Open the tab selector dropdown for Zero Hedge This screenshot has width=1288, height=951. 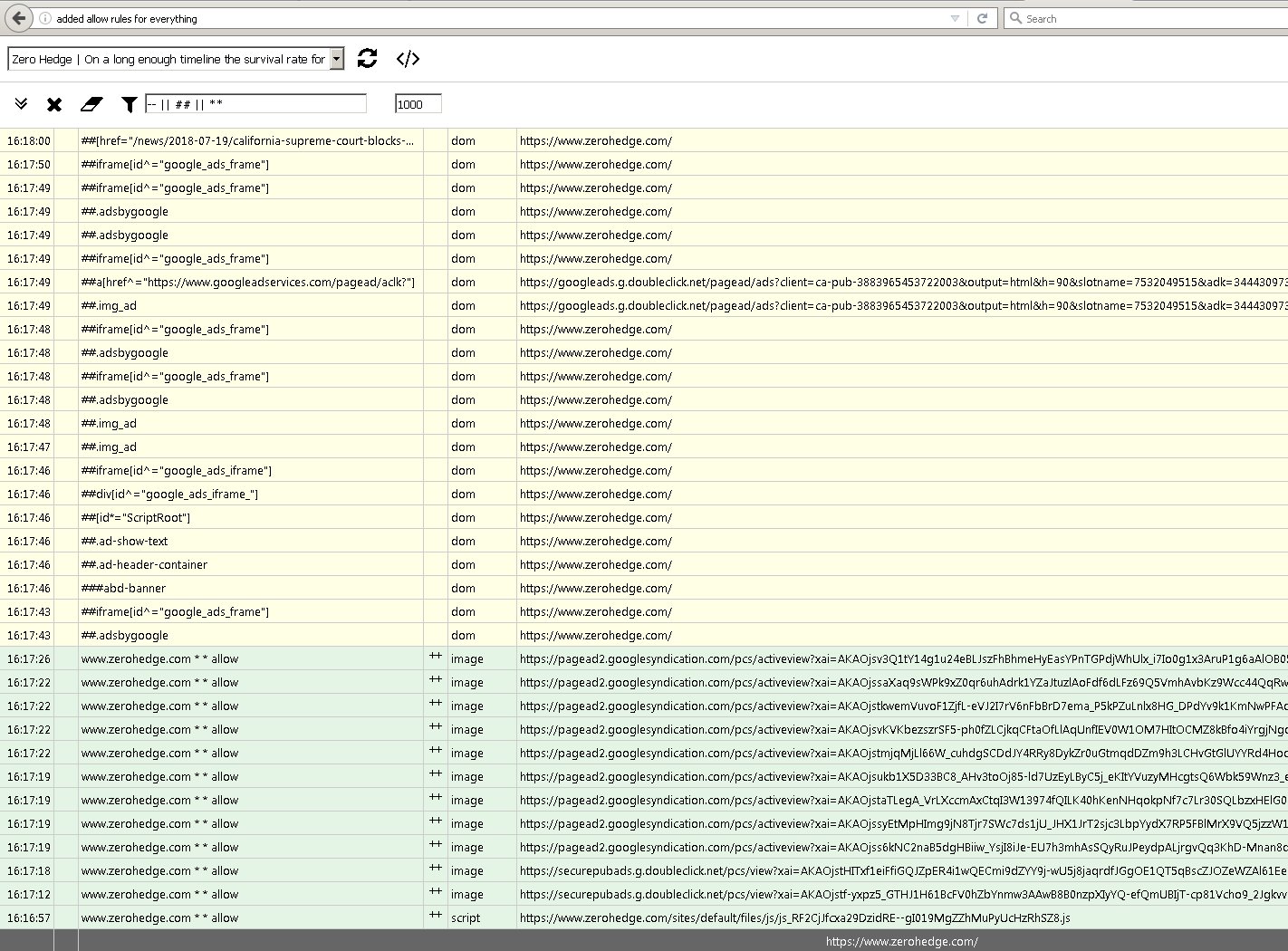(336, 58)
